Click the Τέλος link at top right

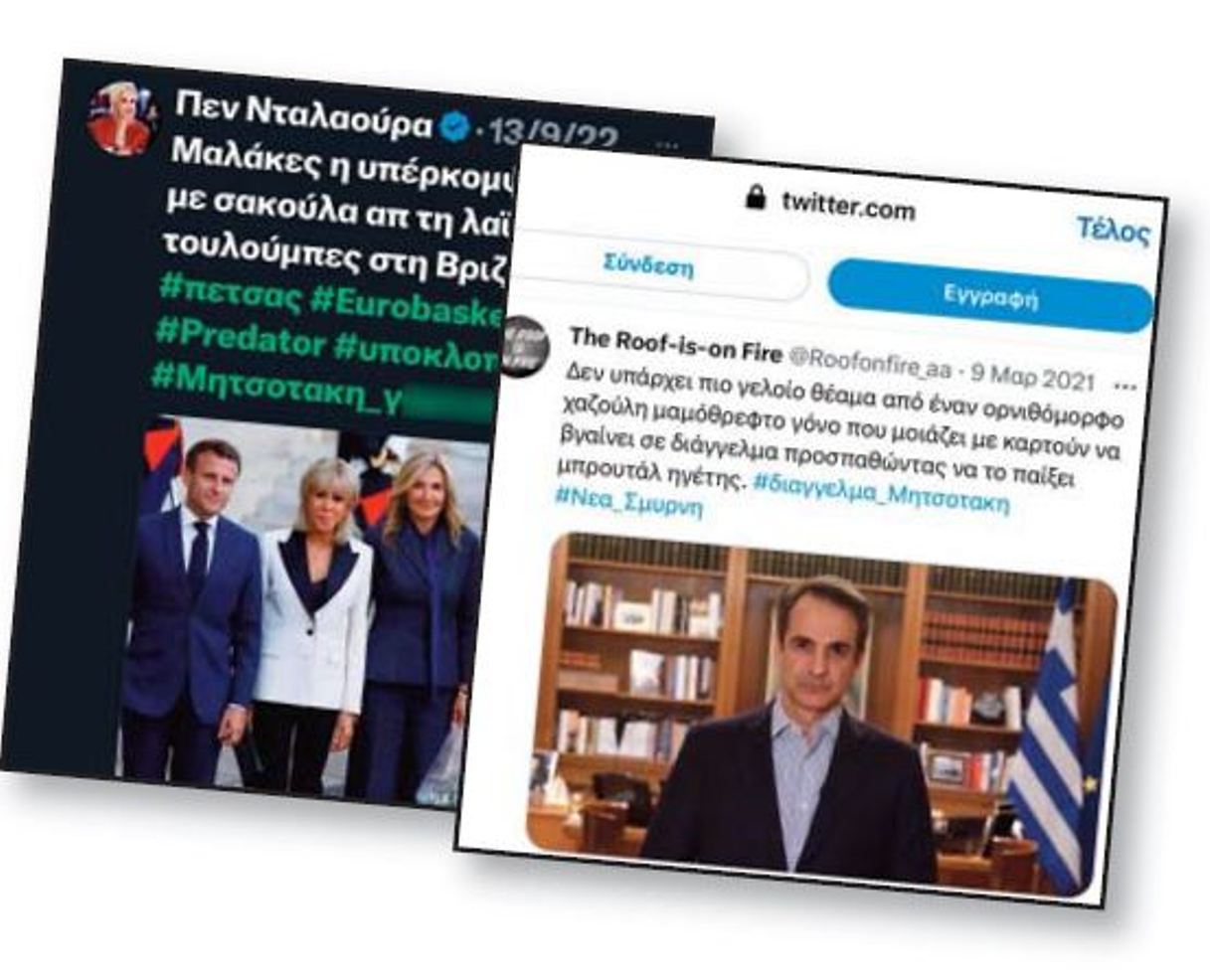pos(1113,231)
